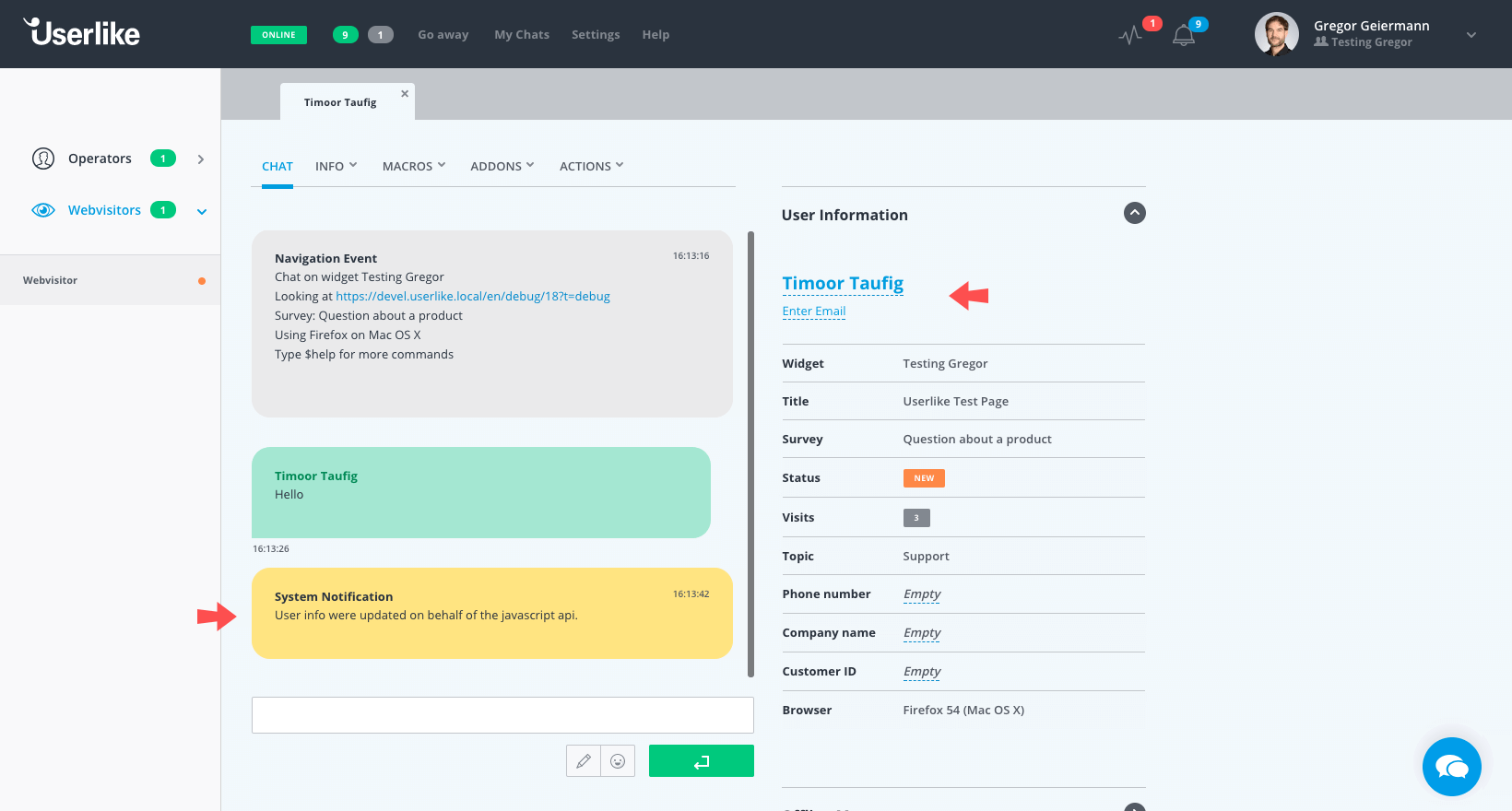Expand the Gregor Geiermann account menu

(1471, 35)
